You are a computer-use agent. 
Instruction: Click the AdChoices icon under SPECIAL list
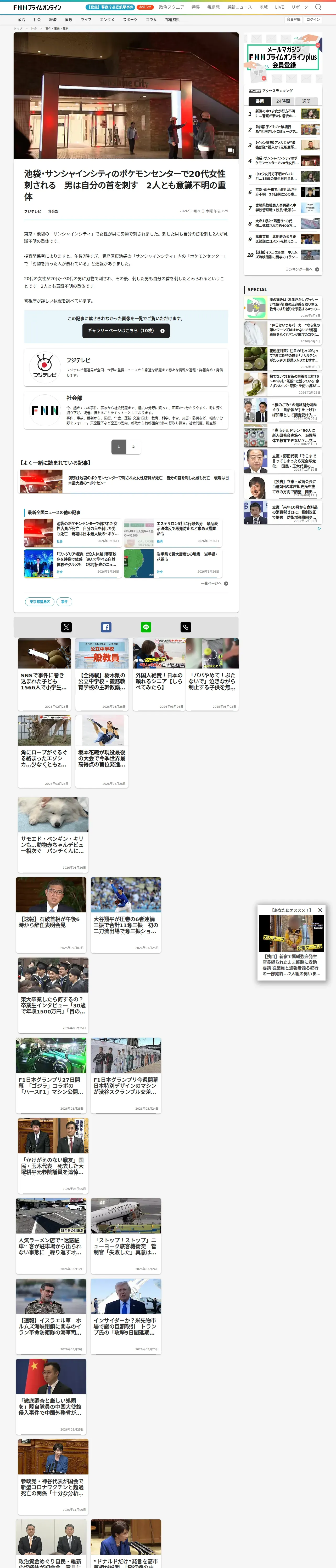(319, 528)
